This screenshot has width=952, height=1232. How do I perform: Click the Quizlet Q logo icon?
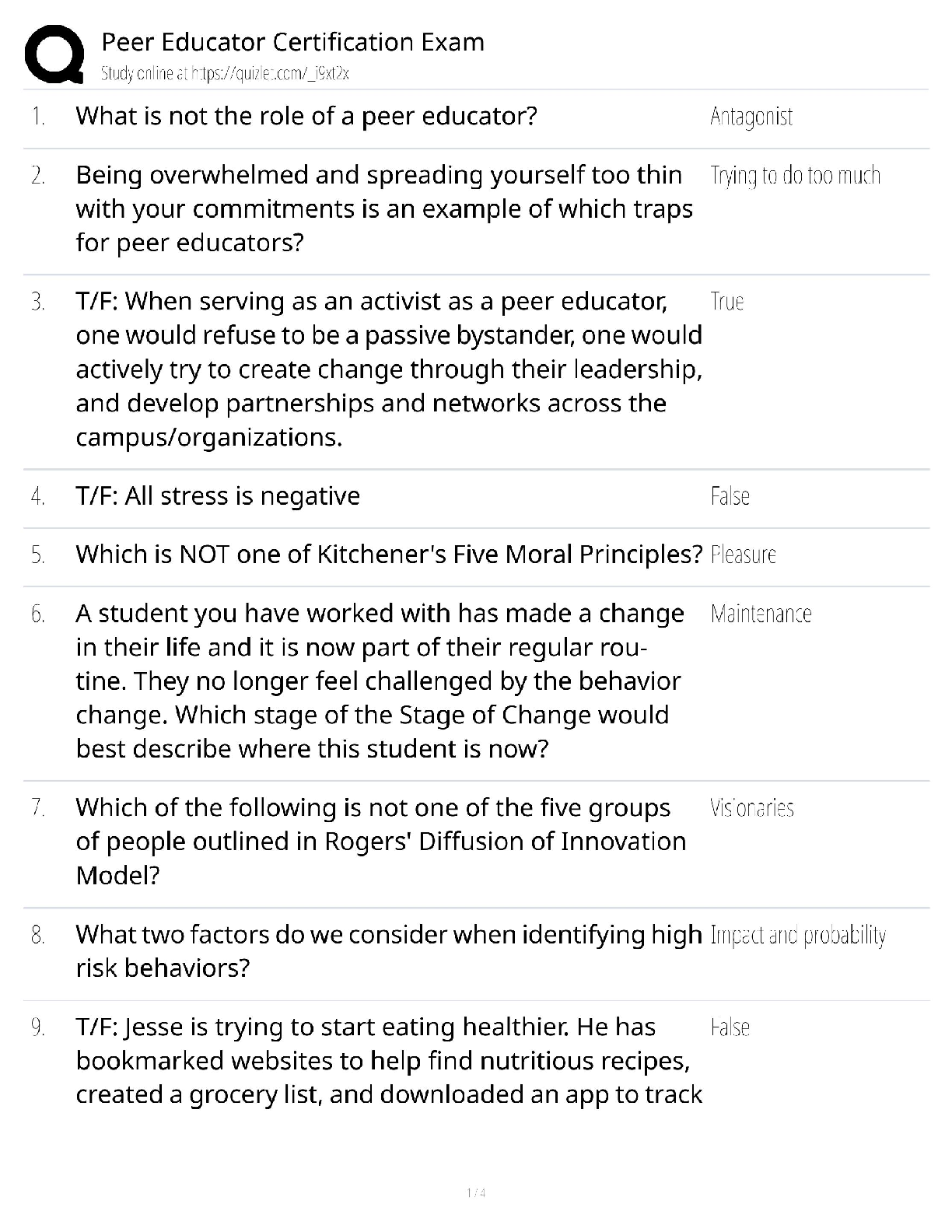(54, 54)
